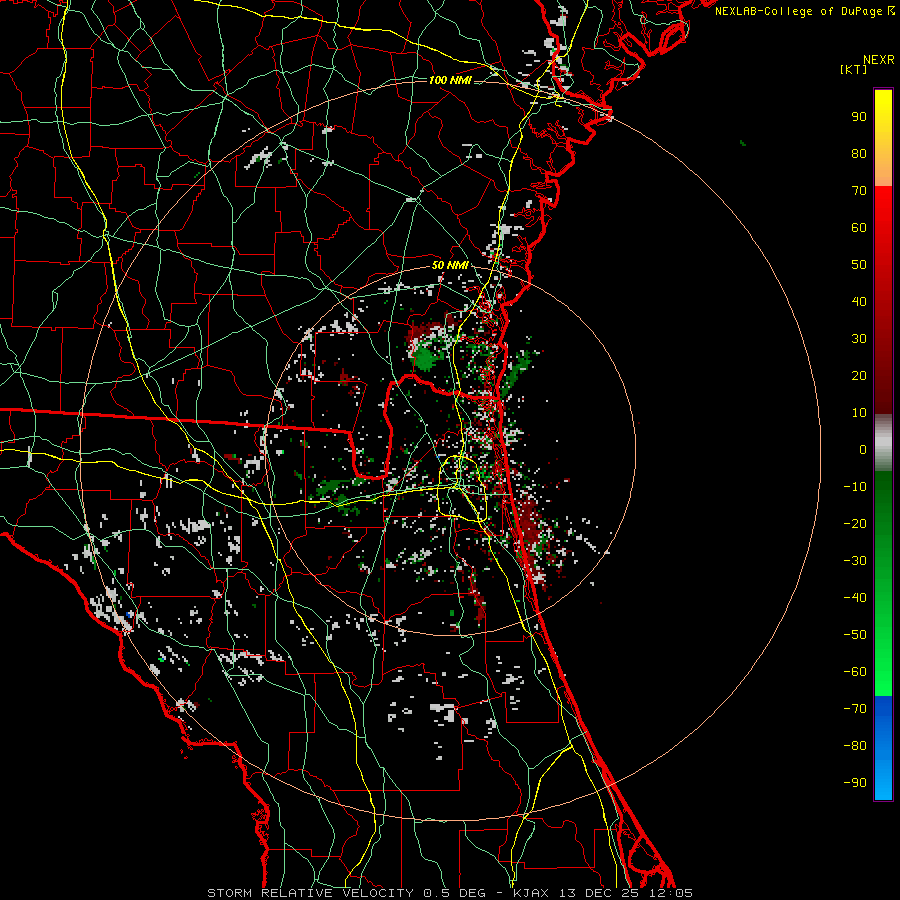Screen dimensions: 900x900
Task: Select the 50 NMI range ring label
Action: 450,265
